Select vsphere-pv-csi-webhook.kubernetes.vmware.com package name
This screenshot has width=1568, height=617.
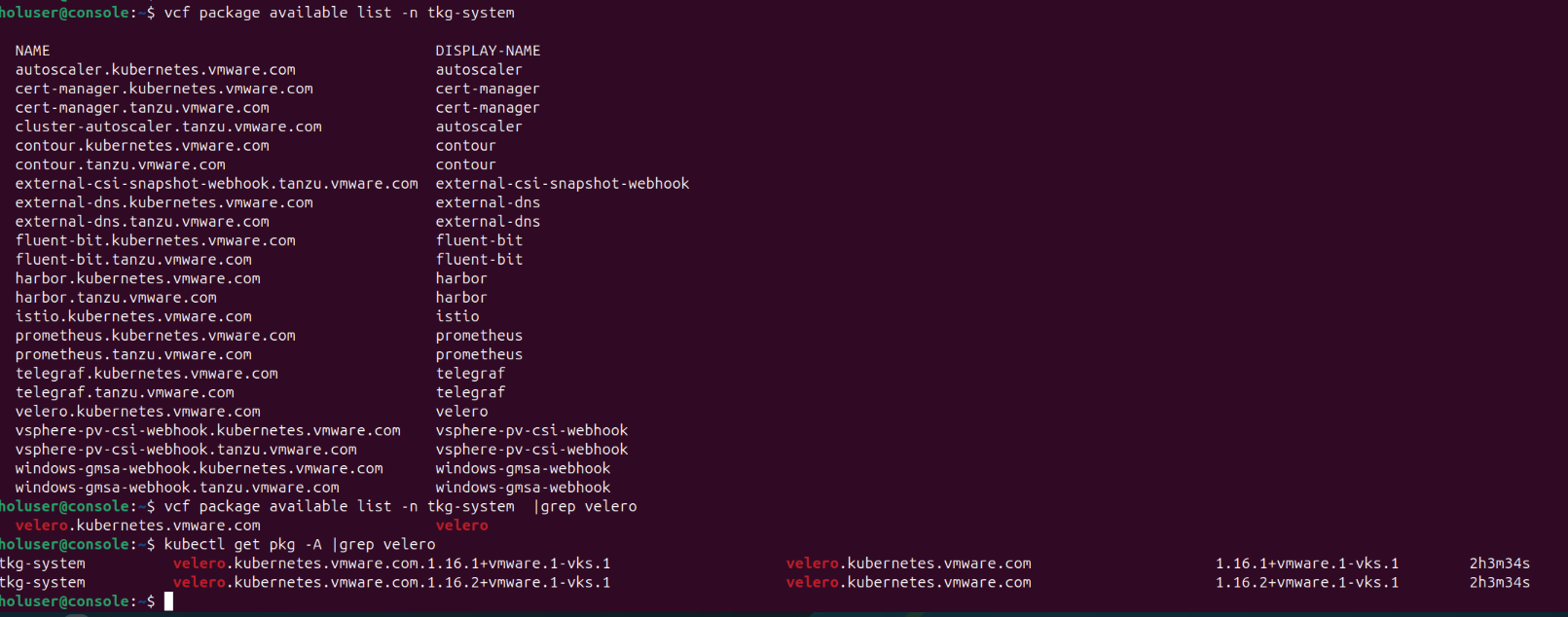pos(207,430)
